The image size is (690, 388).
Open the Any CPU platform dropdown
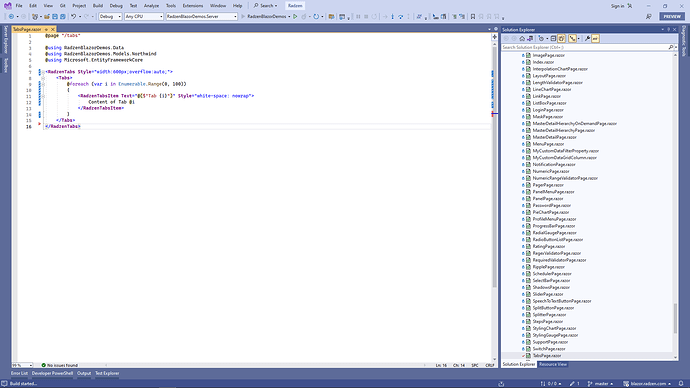point(144,16)
